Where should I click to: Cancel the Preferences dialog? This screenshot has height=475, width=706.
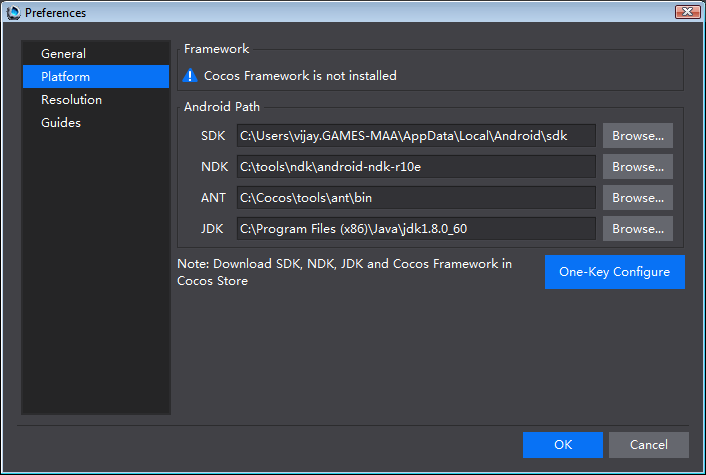(649, 445)
